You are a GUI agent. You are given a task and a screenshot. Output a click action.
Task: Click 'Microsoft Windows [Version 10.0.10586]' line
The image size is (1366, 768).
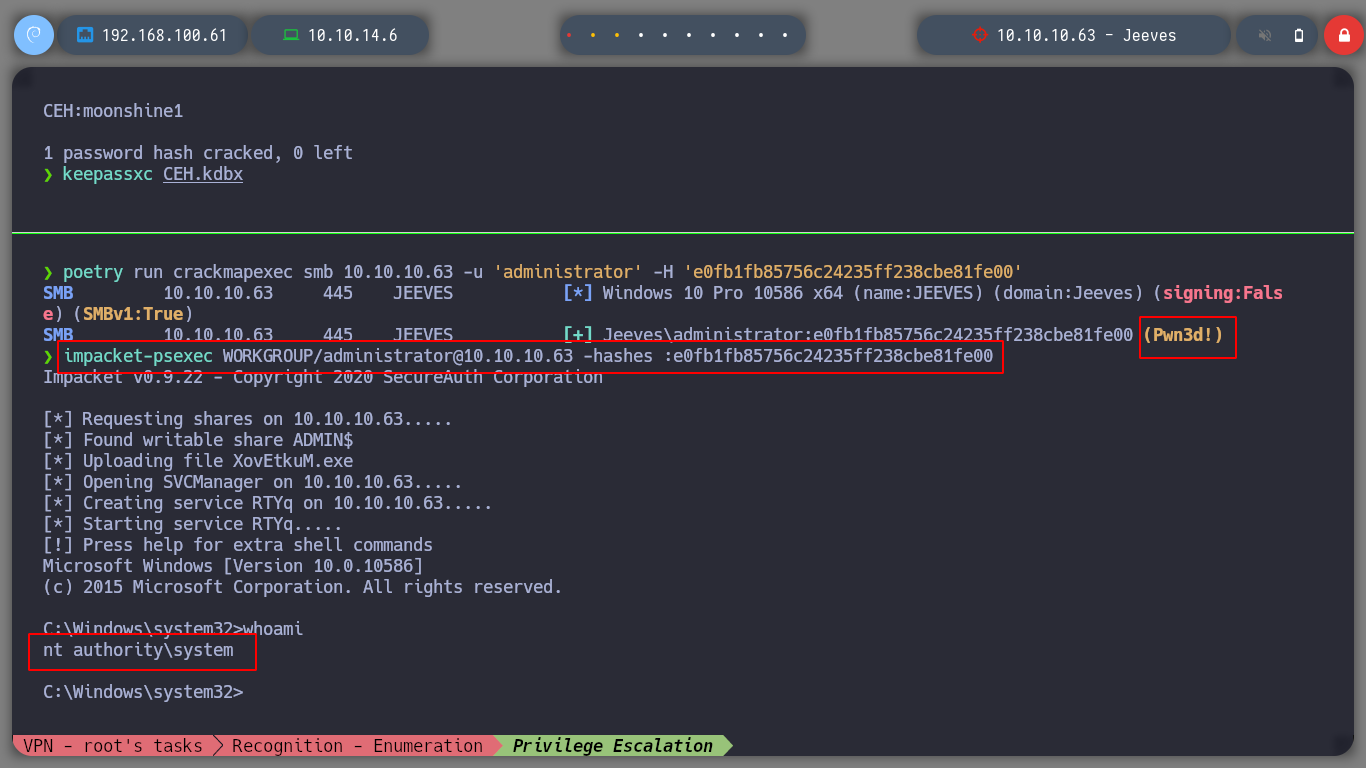[233, 566]
